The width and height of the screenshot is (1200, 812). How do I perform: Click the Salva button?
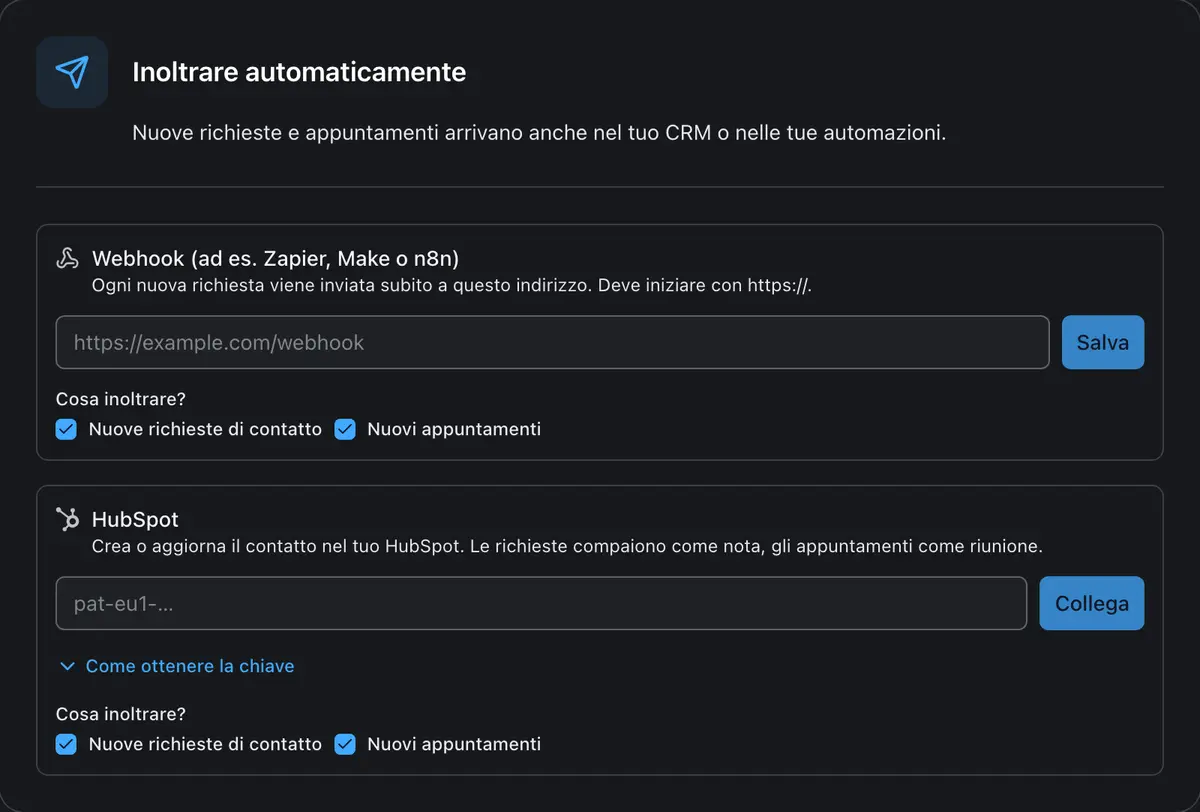pos(1103,342)
